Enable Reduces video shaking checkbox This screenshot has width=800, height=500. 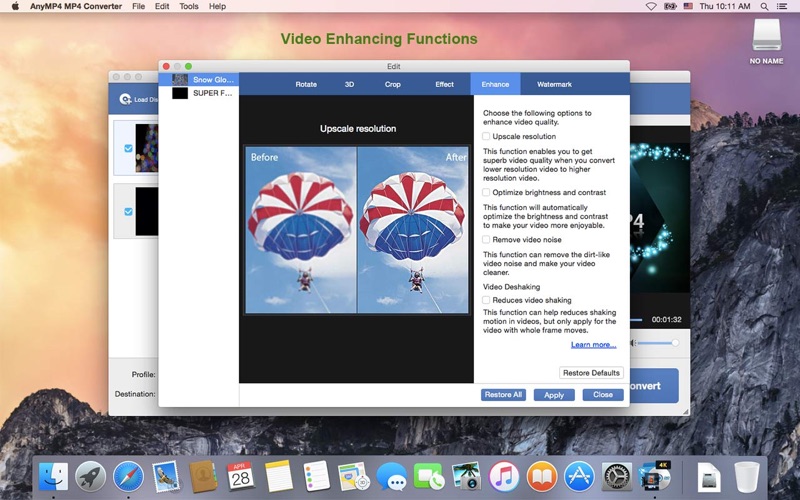(x=486, y=300)
